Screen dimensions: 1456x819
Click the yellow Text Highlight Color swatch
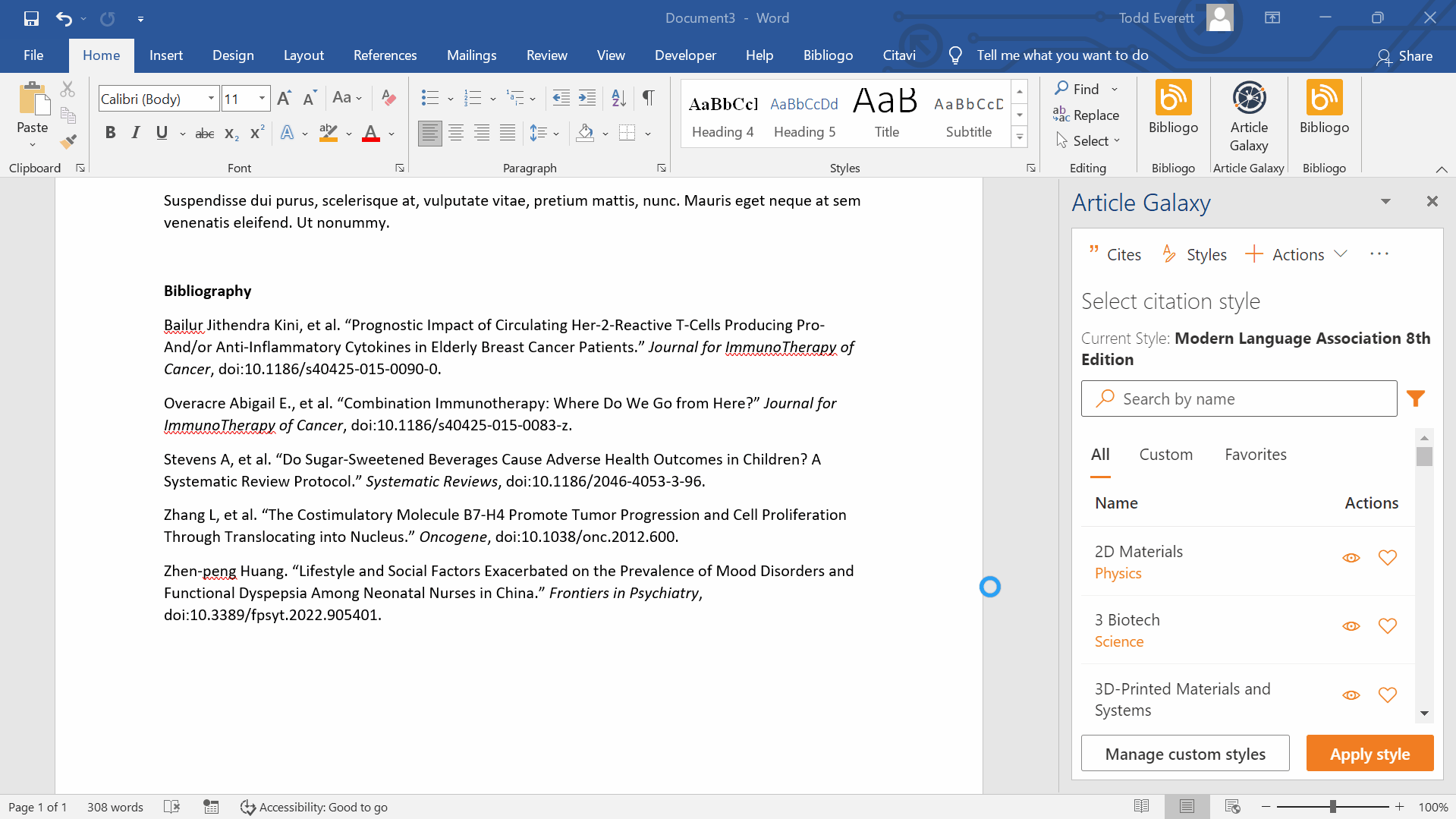pyautogui.click(x=329, y=134)
